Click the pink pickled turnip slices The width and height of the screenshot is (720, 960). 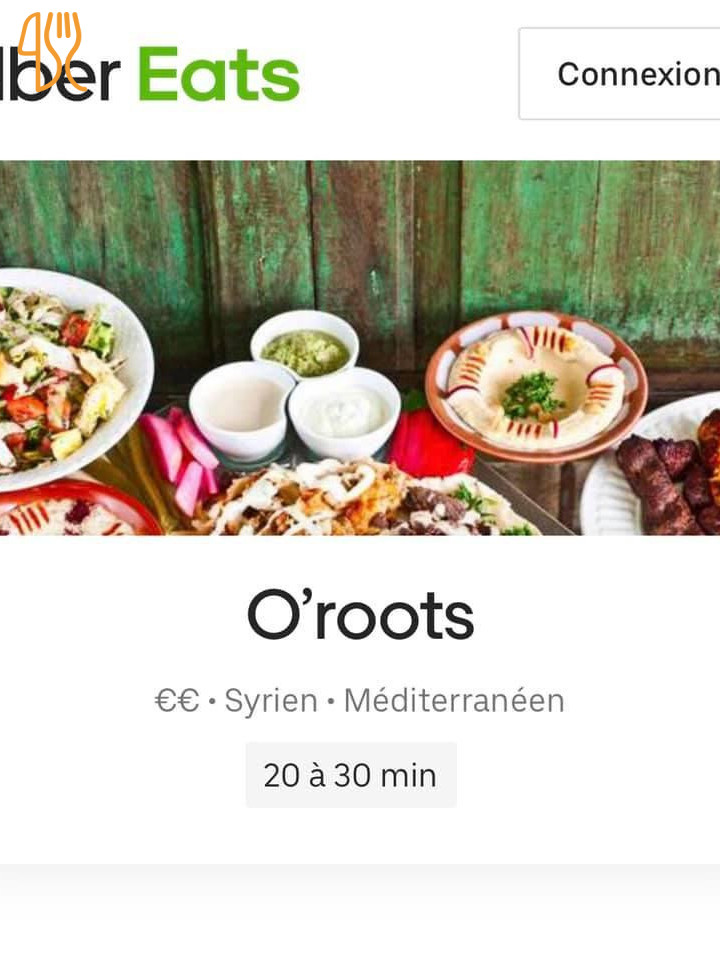[181, 451]
